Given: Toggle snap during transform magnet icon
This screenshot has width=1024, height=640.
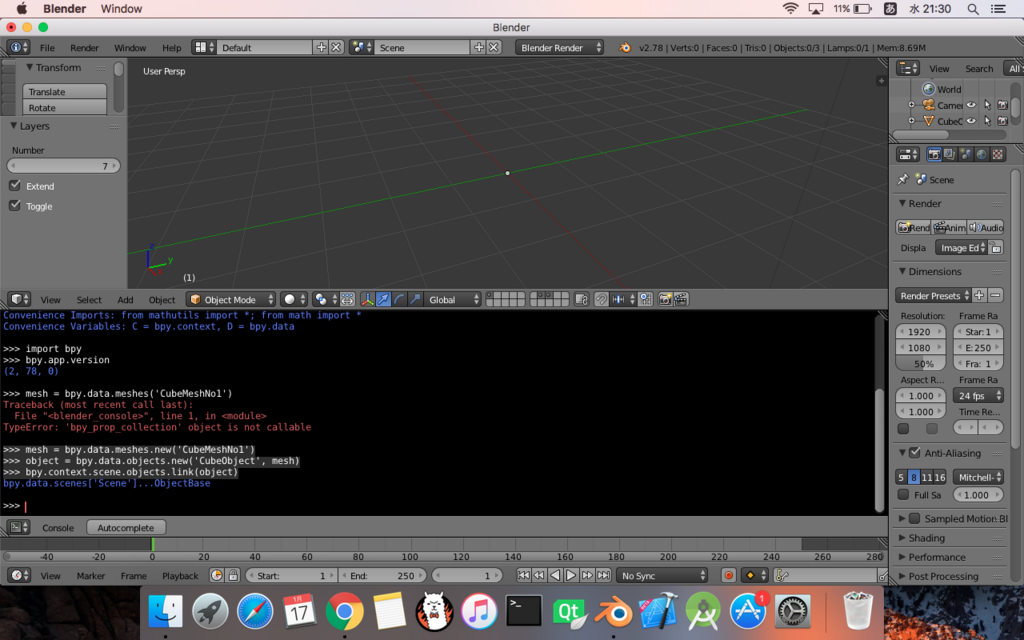Looking at the screenshot, I should point(601,299).
